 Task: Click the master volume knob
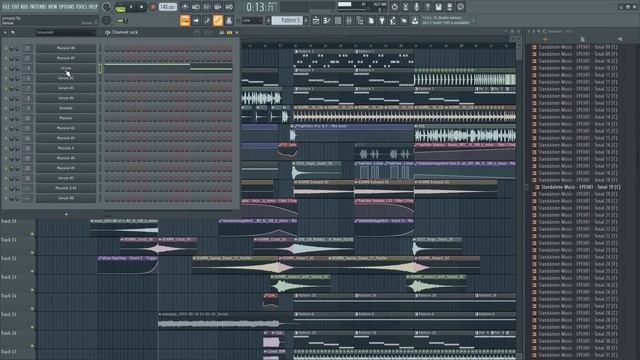click(107, 7)
